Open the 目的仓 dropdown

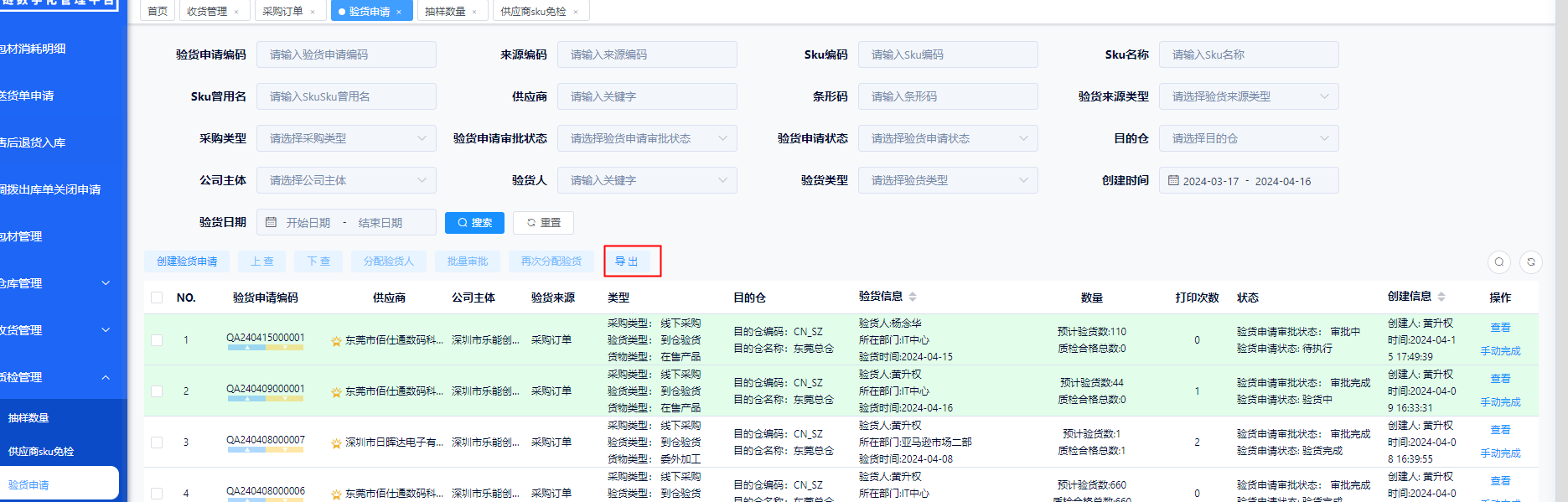[x=1248, y=139]
